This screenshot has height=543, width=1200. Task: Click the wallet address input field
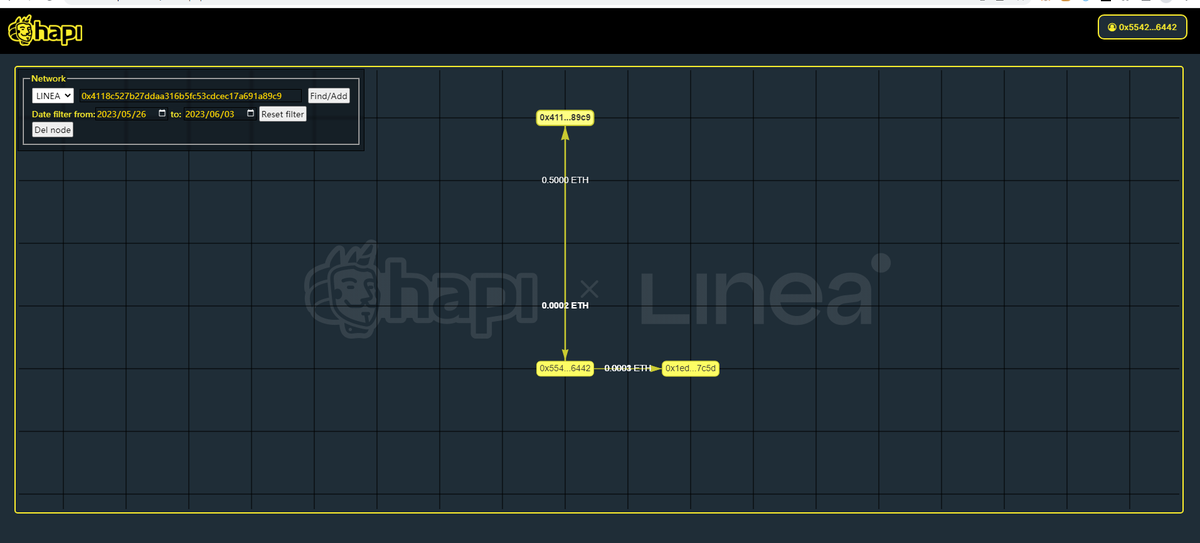click(190, 96)
